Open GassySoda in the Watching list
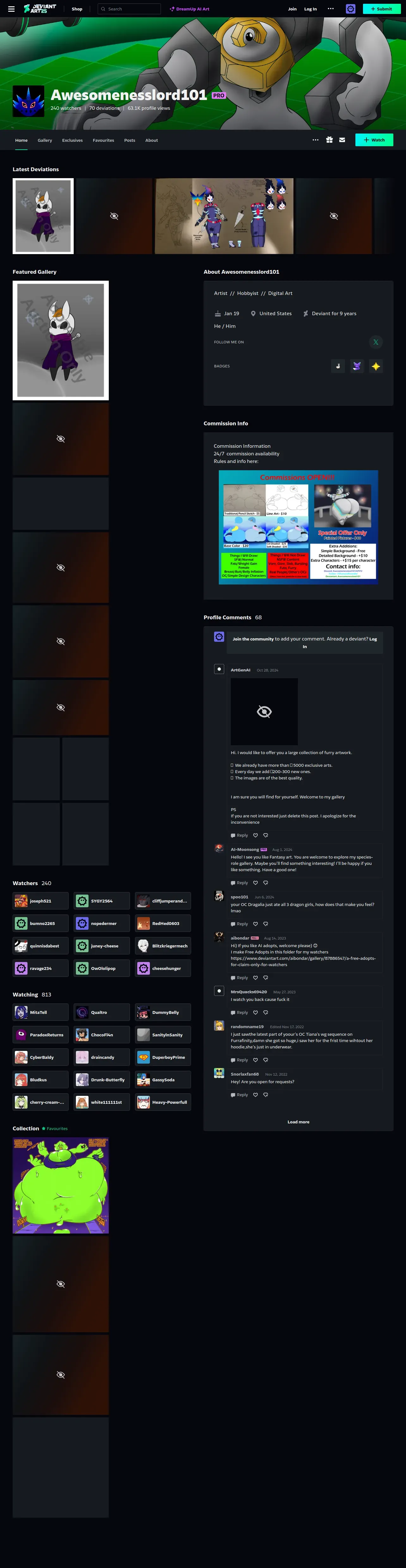406x1568 pixels. point(163,1080)
